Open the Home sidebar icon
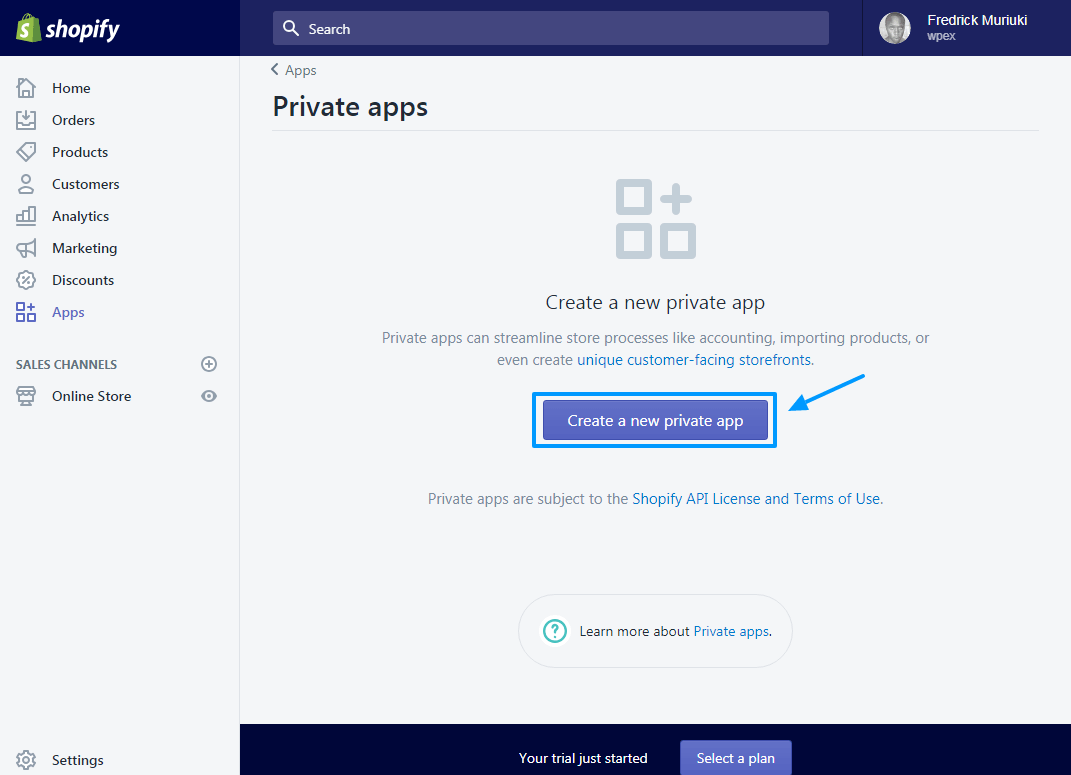The height and width of the screenshot is (775, 1071). click(26, 88)
